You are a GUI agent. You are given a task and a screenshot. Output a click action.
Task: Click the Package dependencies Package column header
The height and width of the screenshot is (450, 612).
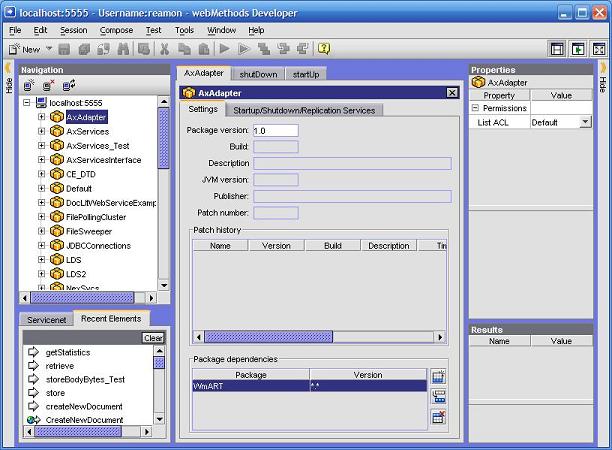click(x=251, y=375)
